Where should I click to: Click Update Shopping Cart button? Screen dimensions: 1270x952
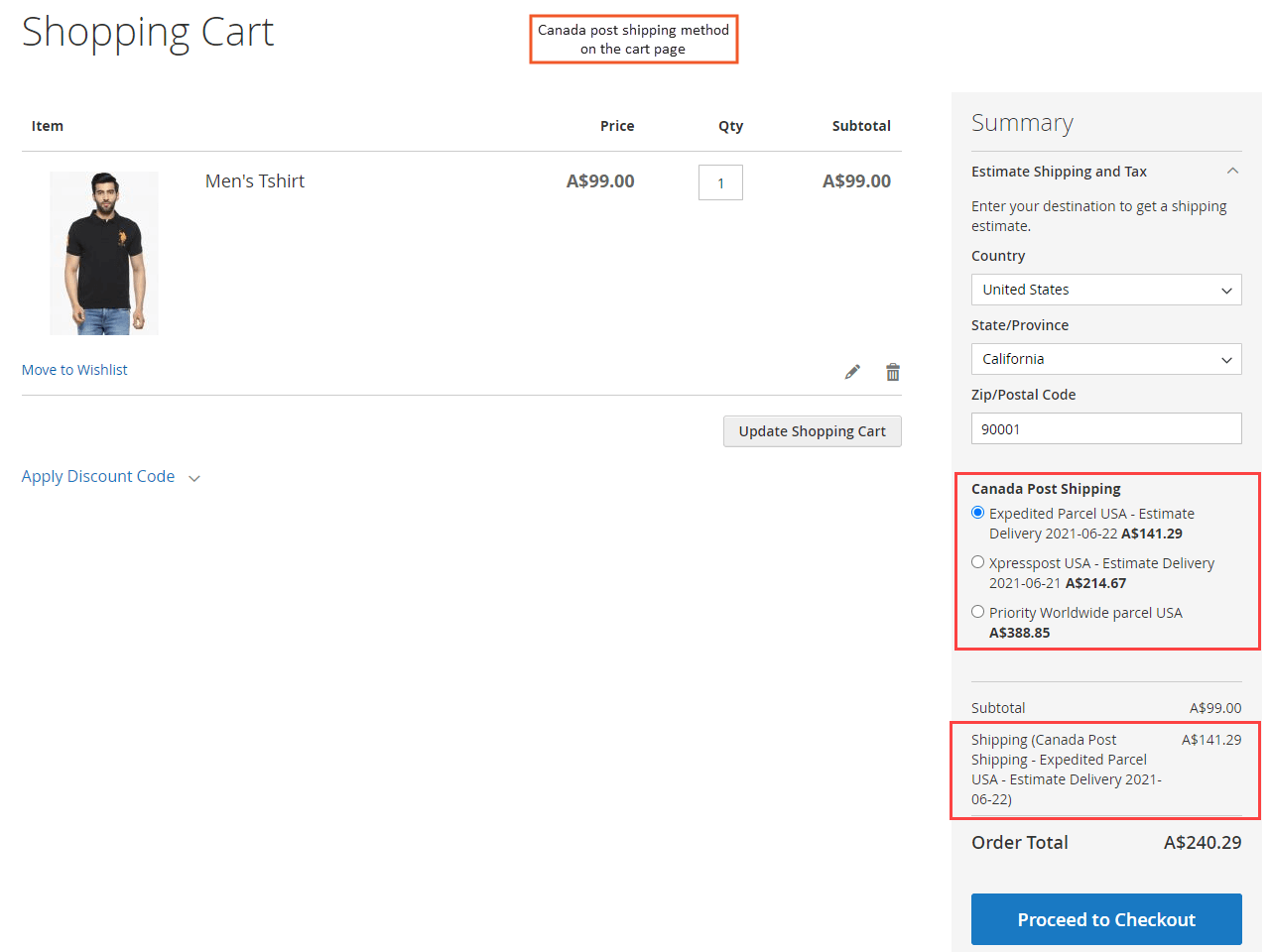813,431
